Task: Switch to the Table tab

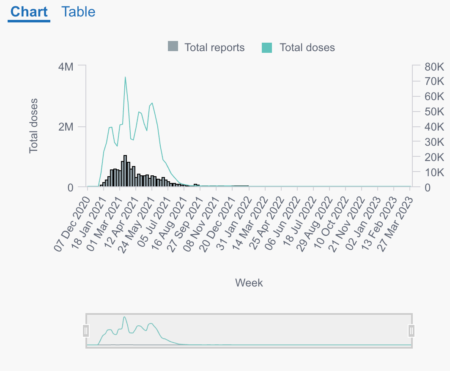Action: click(78, 12)
